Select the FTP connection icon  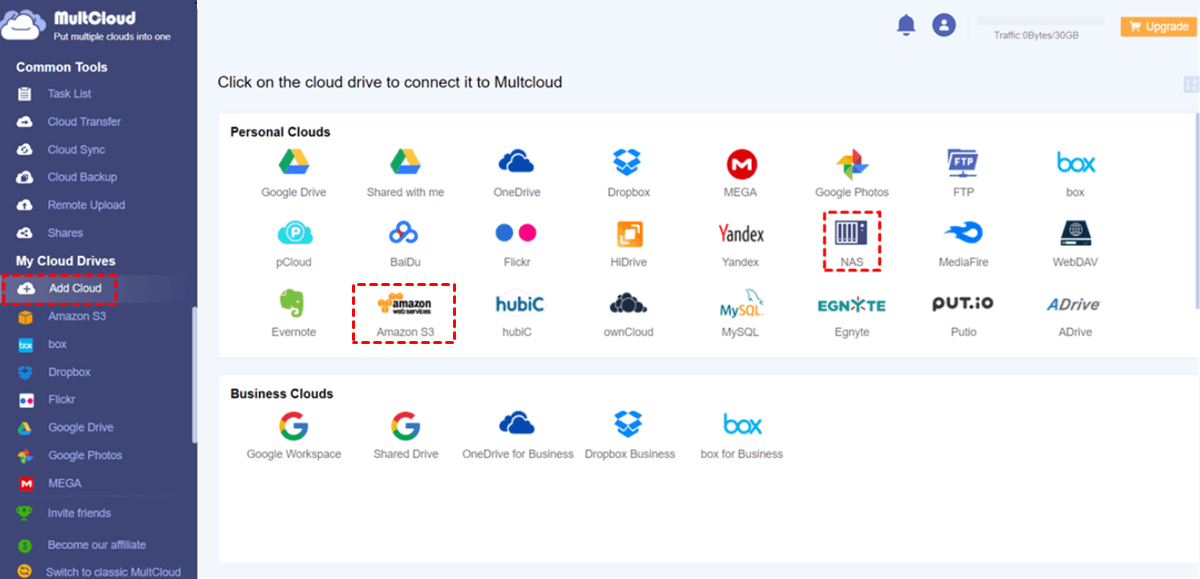pos(963,172)
